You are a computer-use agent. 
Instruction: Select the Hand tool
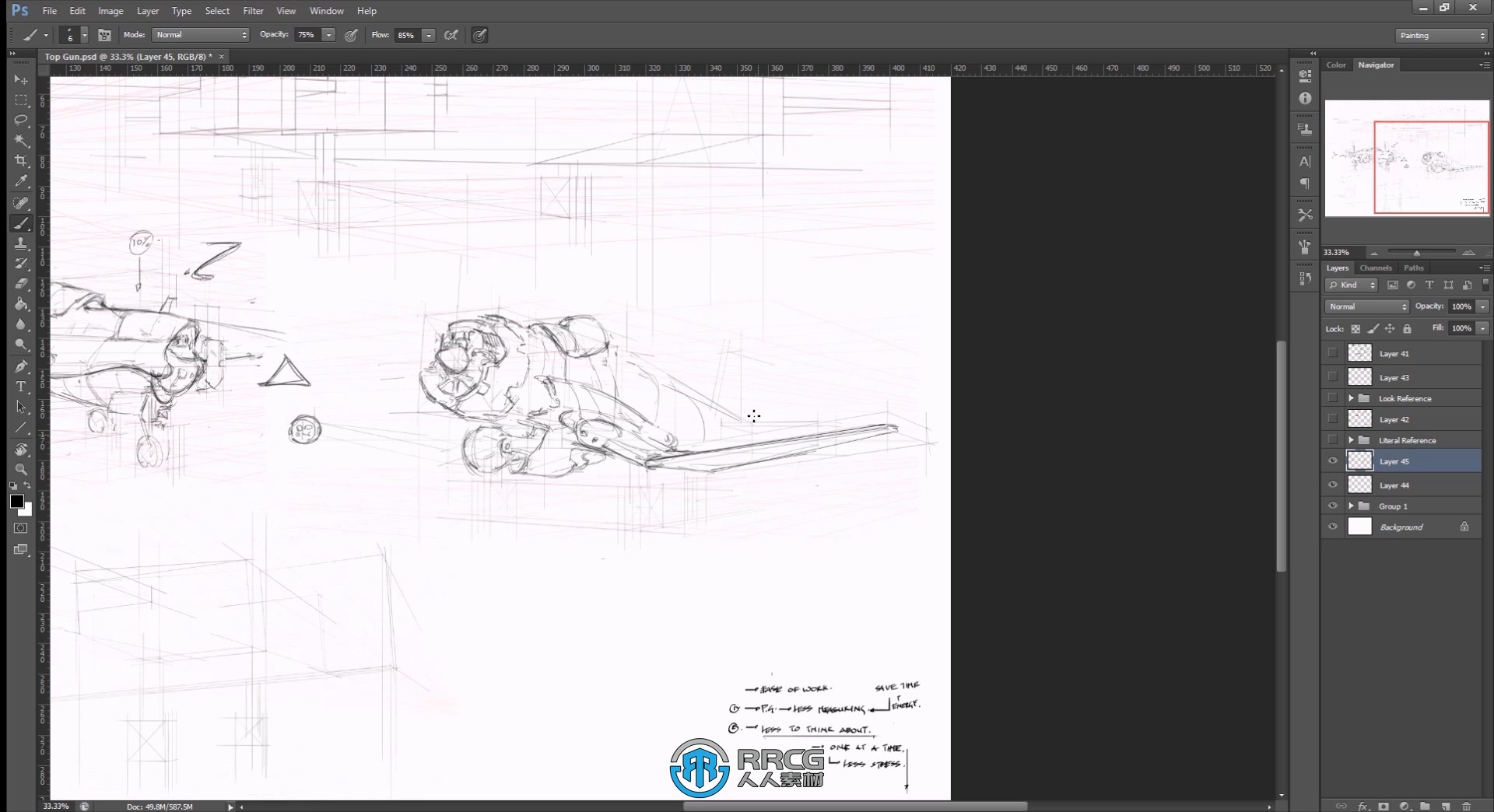[21, 449]
